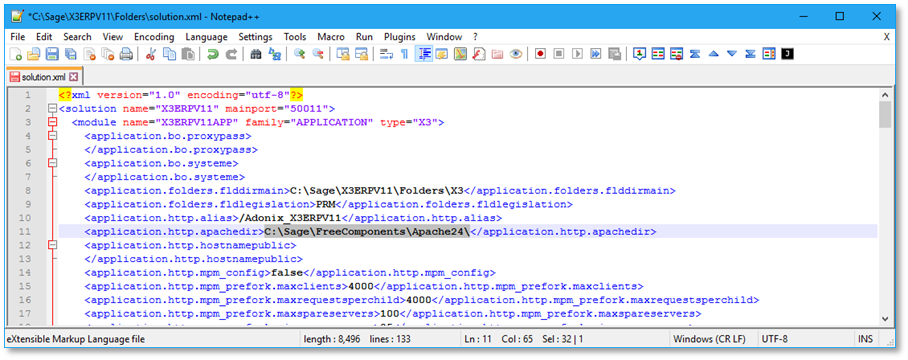Toggle the indent guide toolbar button
The height and width of the screenshot is (360, 908).
424,54
